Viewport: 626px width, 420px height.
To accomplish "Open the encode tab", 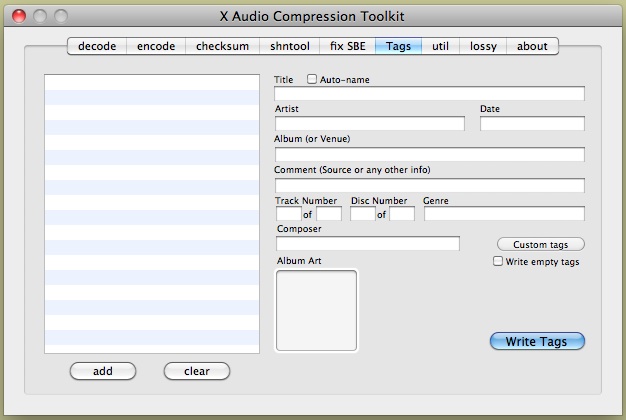I will (156, 46).
